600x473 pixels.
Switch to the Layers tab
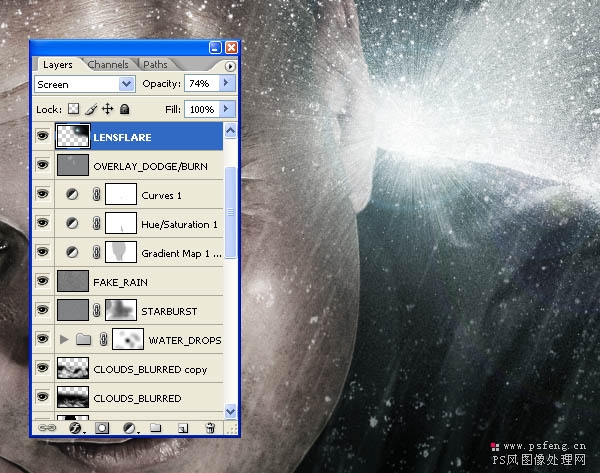58,65
